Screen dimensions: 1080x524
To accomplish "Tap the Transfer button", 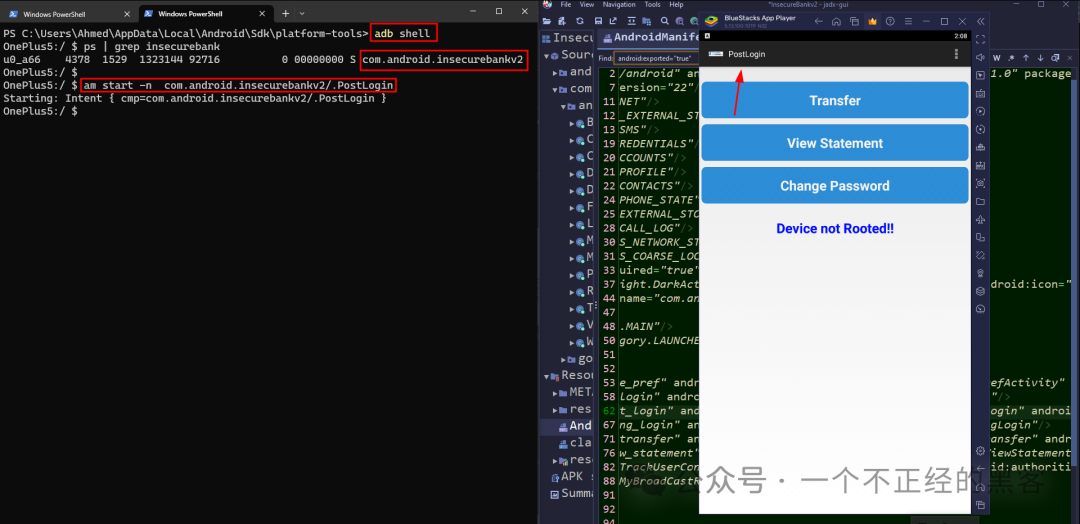I will point(835,101).
